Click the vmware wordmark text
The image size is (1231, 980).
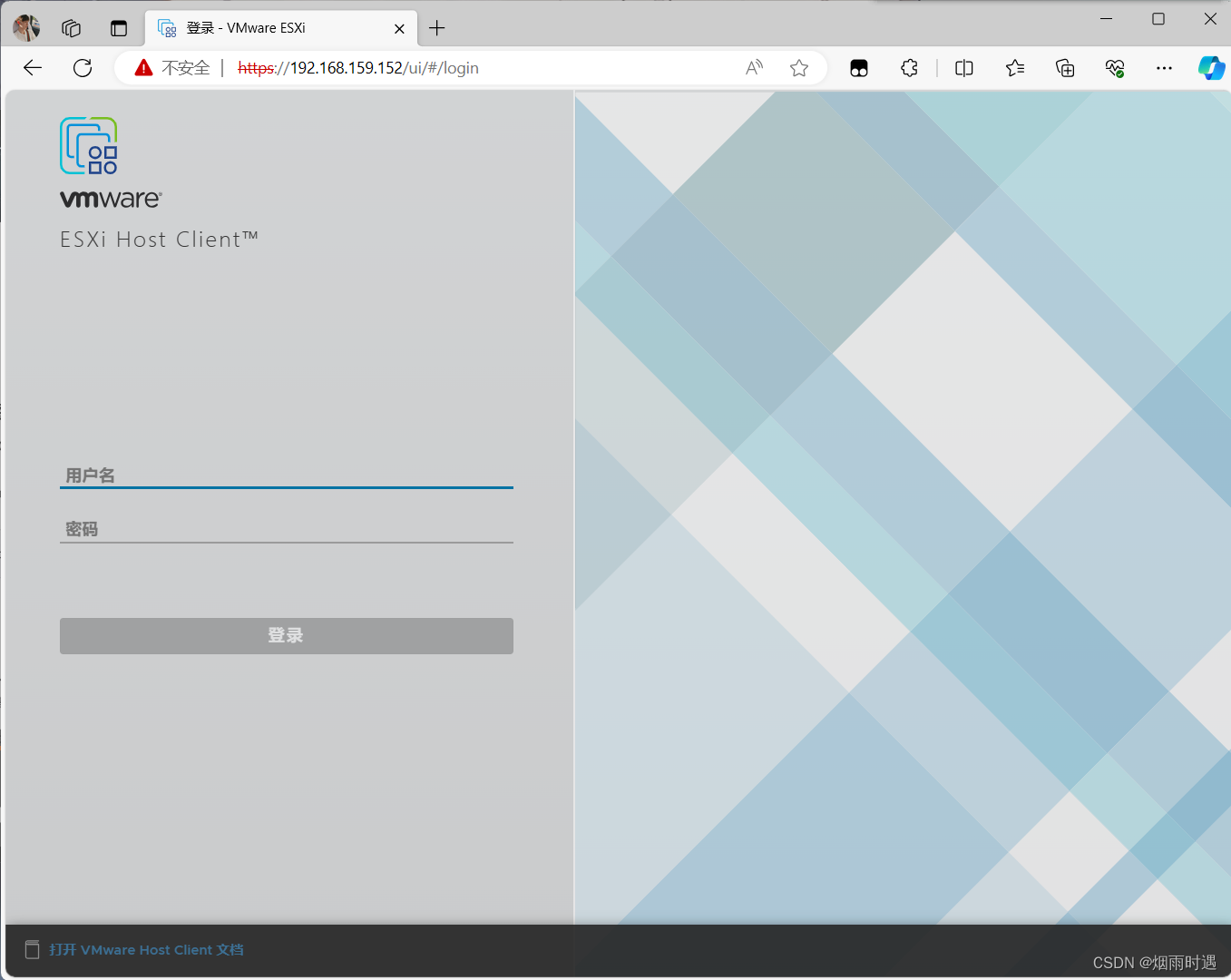point(111,199)
